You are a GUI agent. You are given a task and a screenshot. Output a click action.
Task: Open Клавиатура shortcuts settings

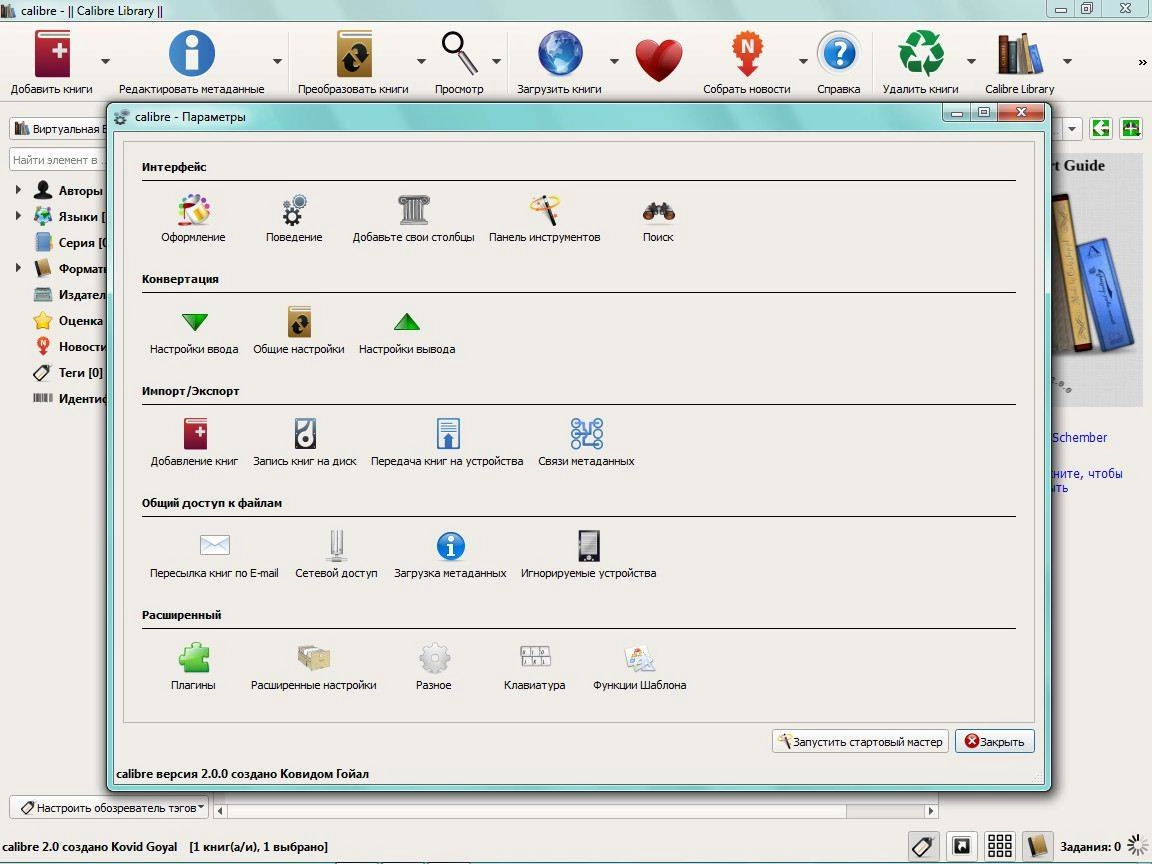pyautogui.click(x=535, y=666)
